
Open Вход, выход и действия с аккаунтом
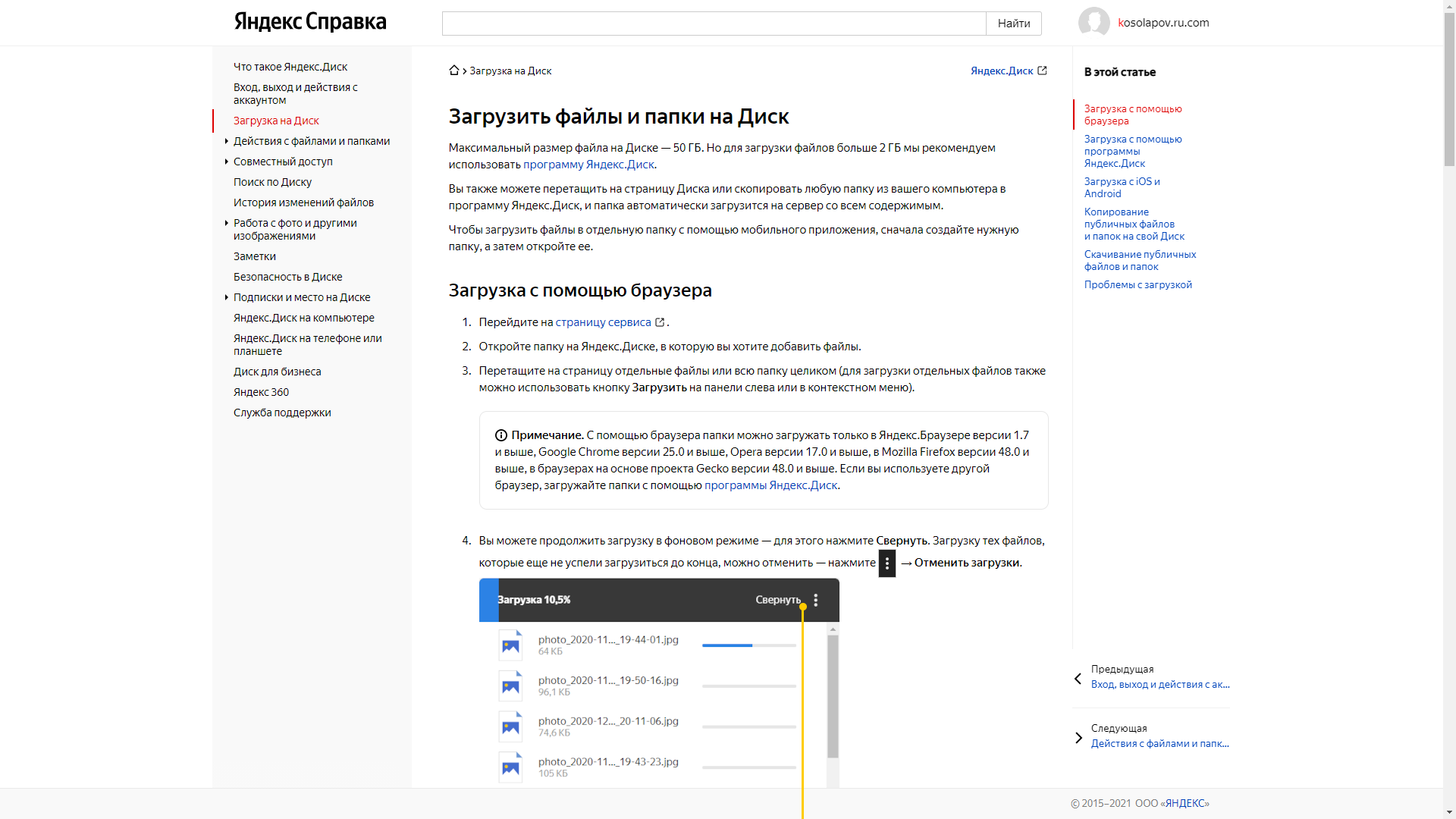point(296,93)
